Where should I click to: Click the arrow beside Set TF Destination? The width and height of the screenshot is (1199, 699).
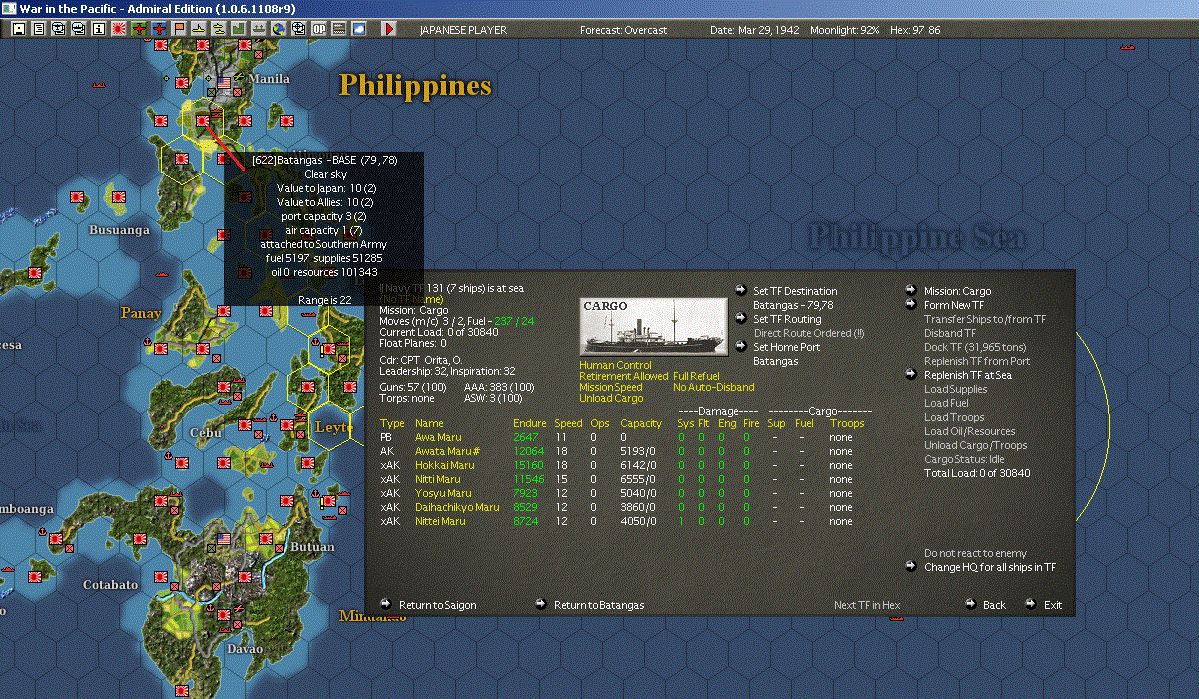(x=740, y=290)
